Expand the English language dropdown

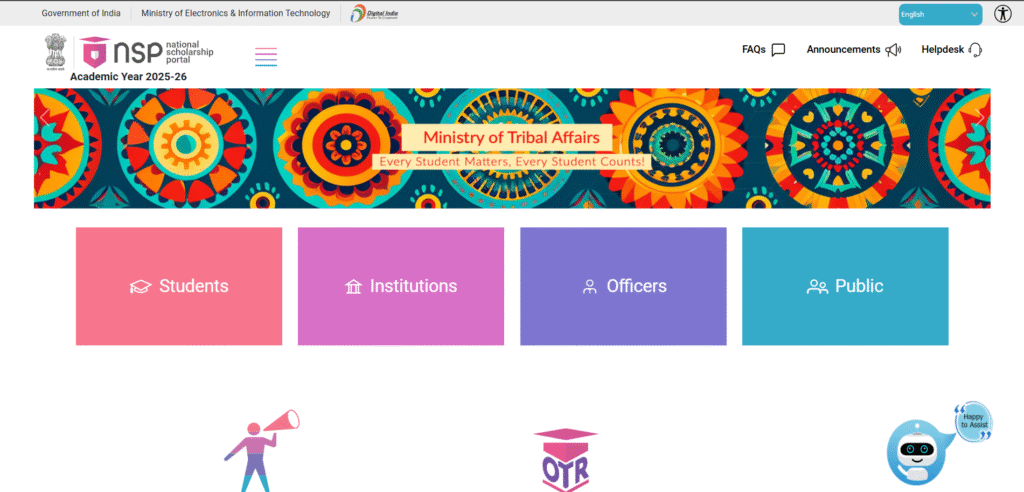(x=940, y=14)
